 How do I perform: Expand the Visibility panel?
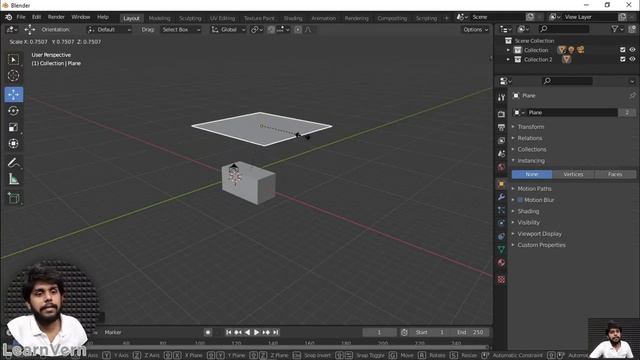click(x=529, y=222)
